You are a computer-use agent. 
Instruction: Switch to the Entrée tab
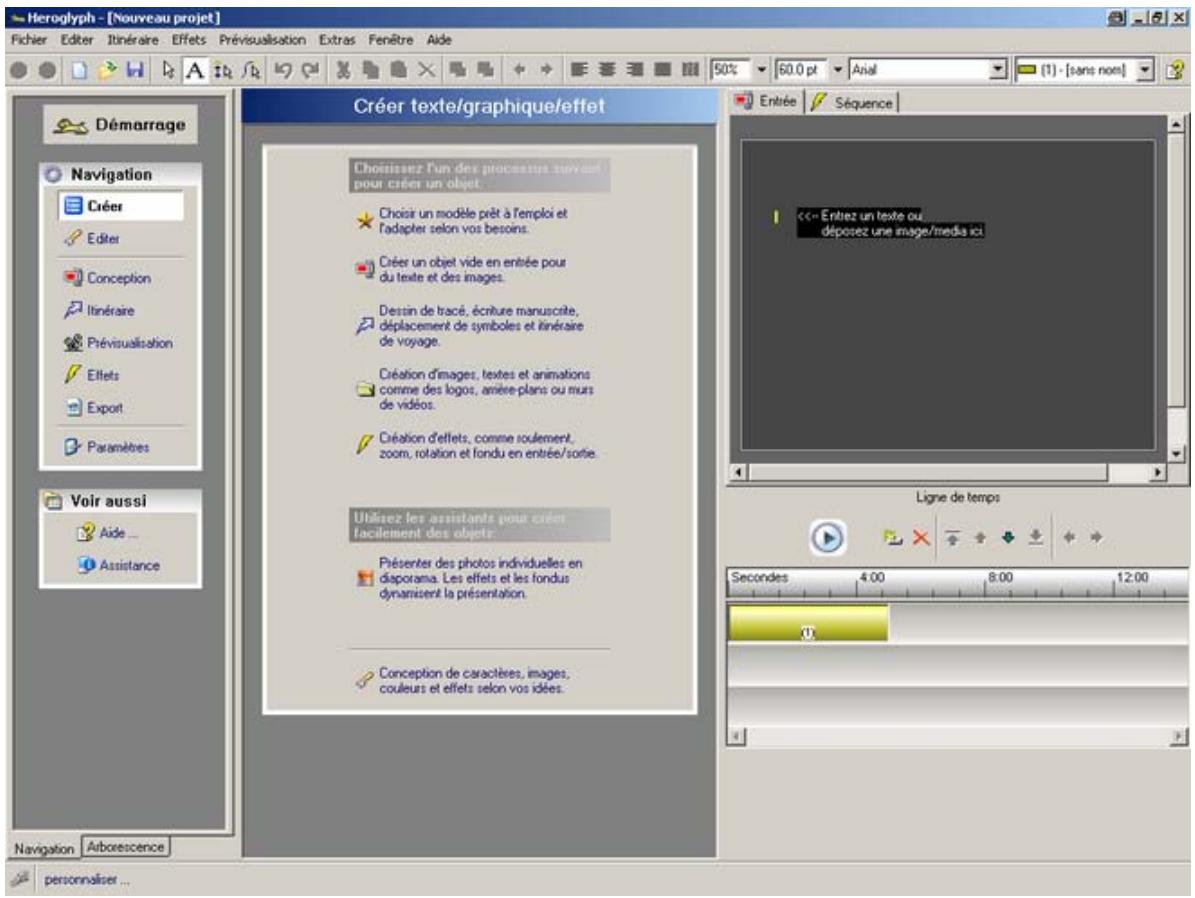tap(766, 101)
